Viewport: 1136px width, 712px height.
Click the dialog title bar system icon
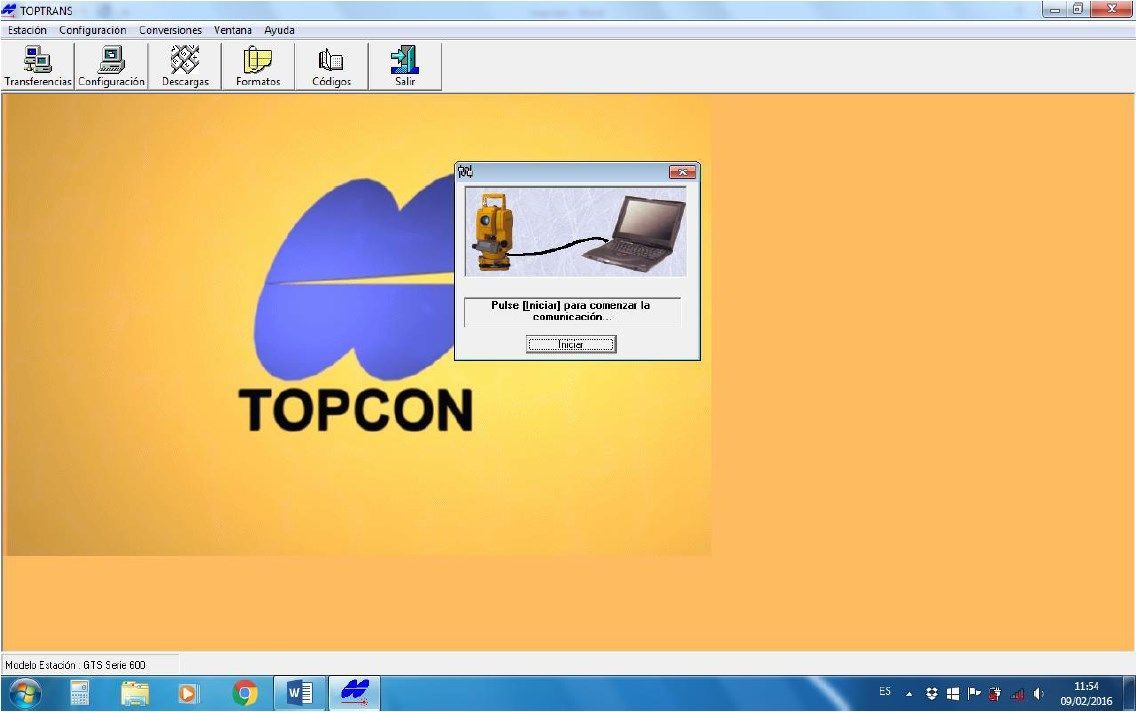[465, 172]
